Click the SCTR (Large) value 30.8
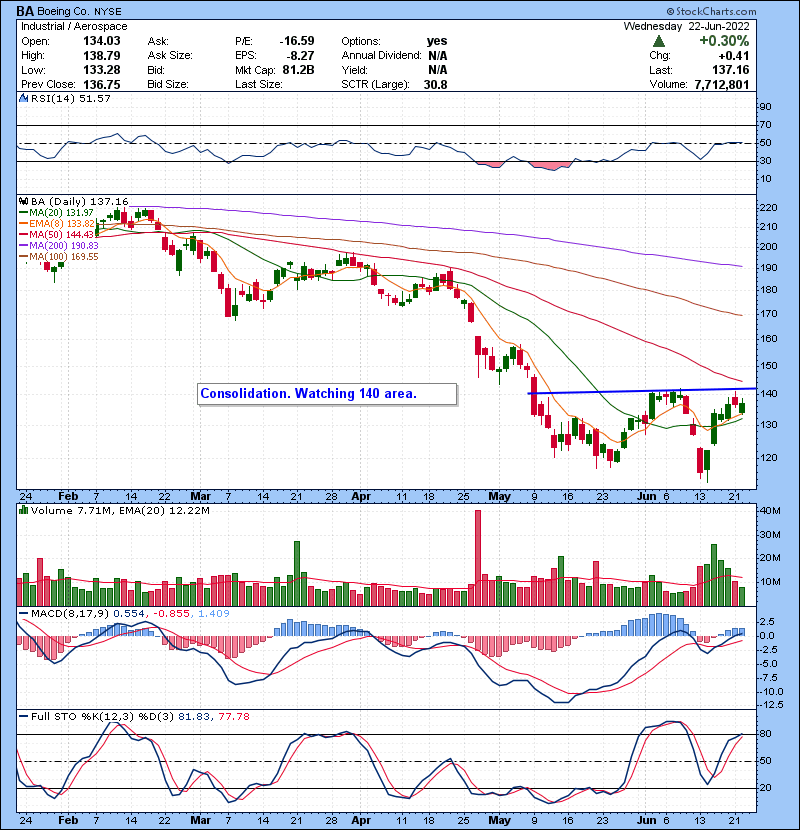 435,84
